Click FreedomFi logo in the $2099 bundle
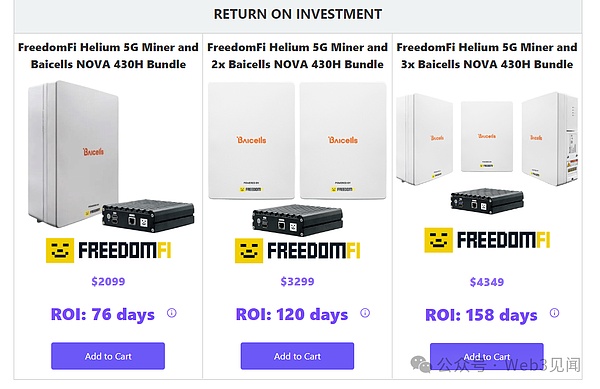 click(109, 251)
